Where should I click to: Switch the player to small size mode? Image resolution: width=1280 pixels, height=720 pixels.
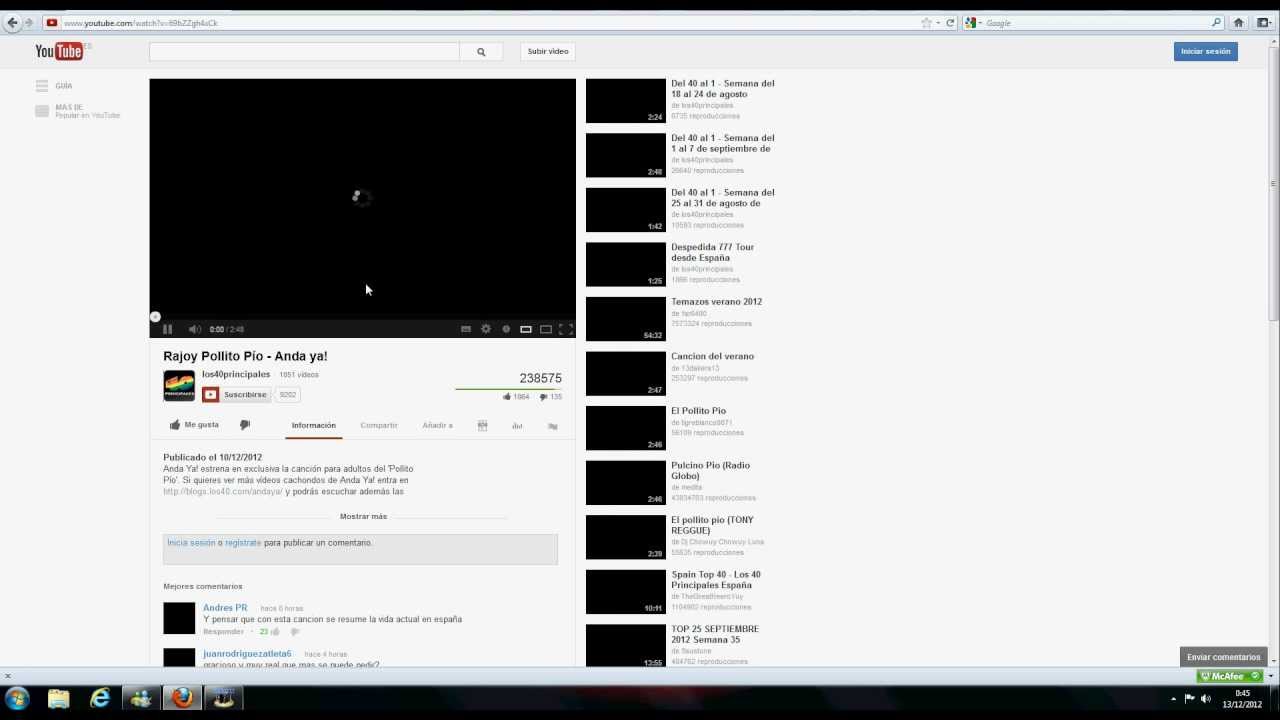point(526,329)
